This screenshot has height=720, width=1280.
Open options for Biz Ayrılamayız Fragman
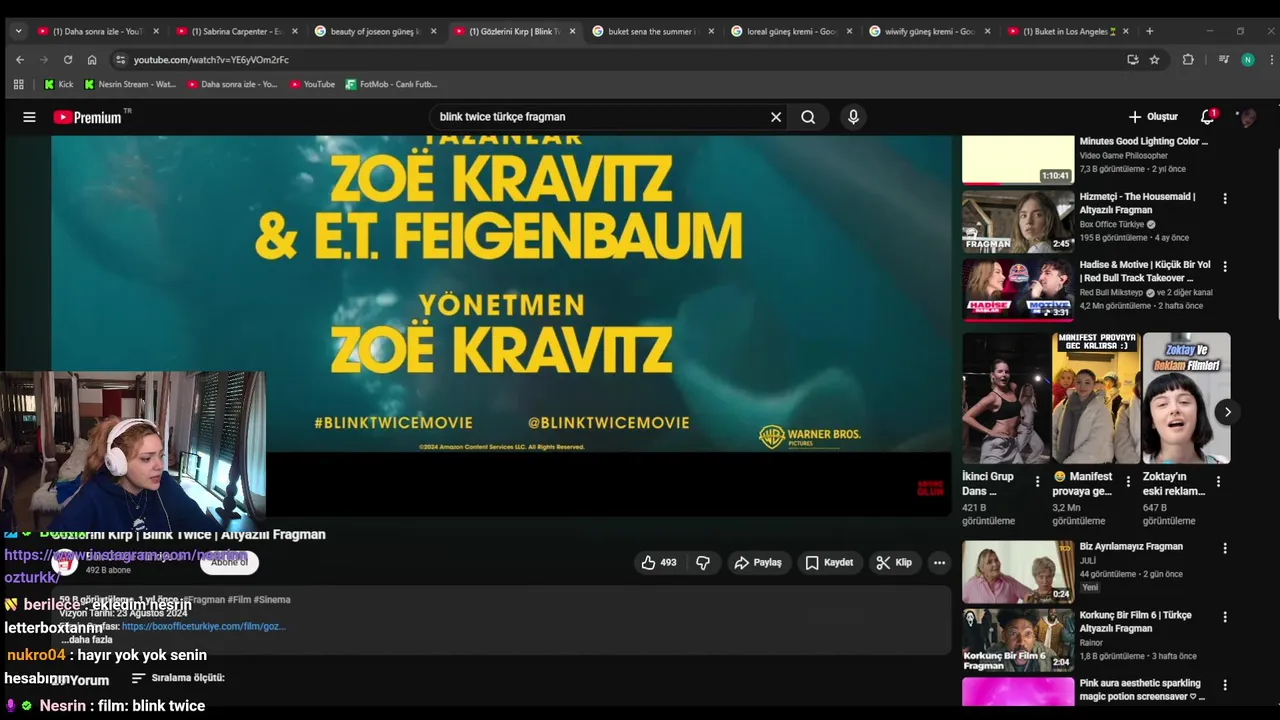(1225, 549)
